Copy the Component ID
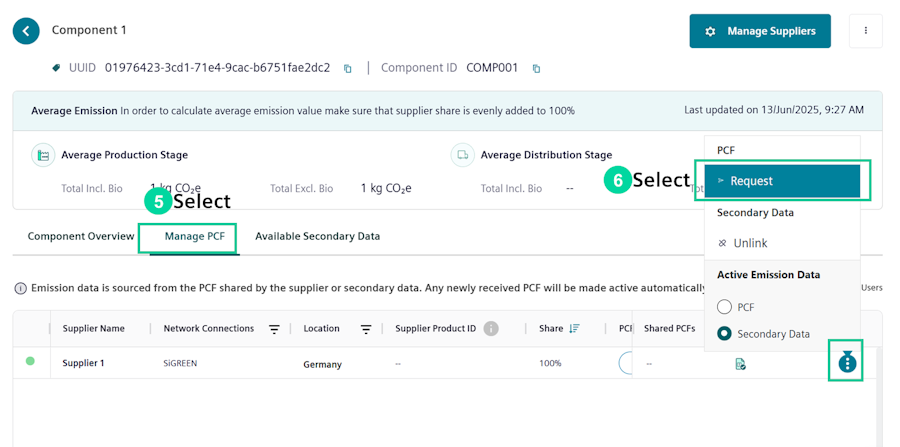 (536, 69)
